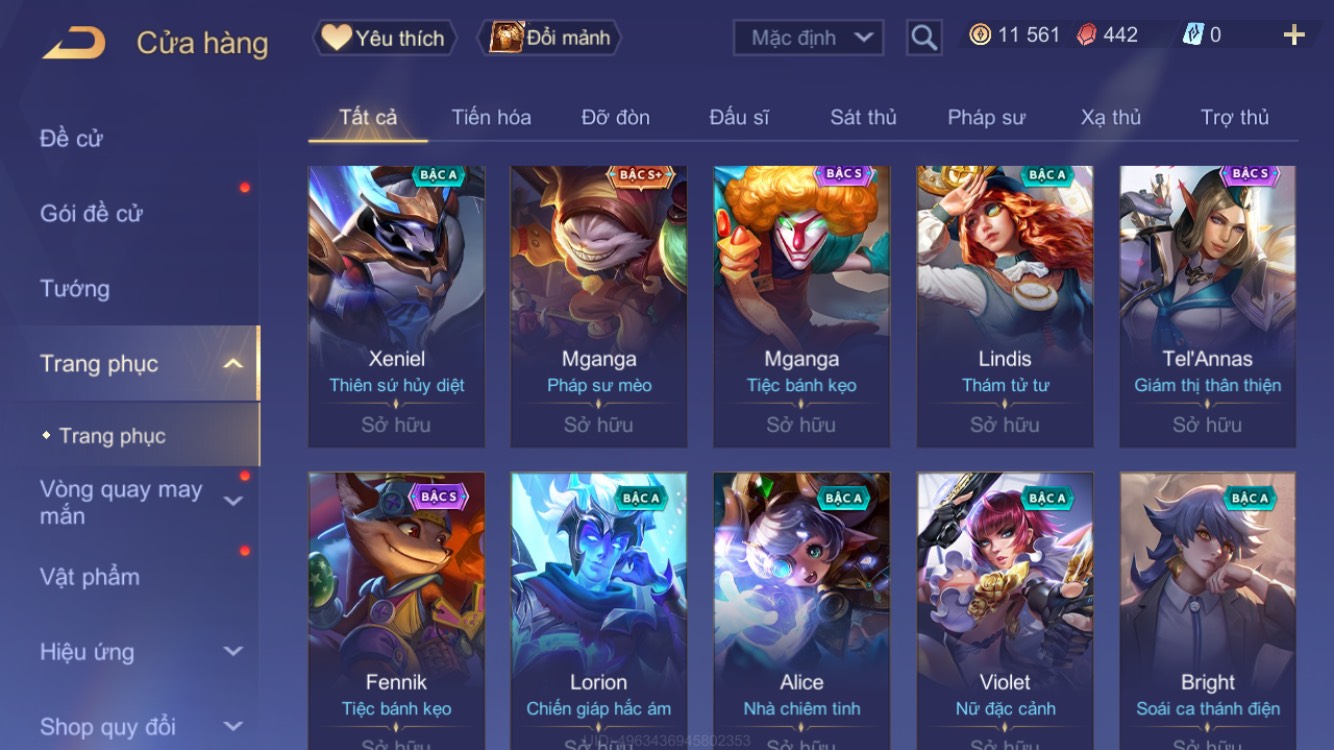Tap the blue voucher currency icon
Screen dimensions: 1334x750
click(x=1193, y=35)
